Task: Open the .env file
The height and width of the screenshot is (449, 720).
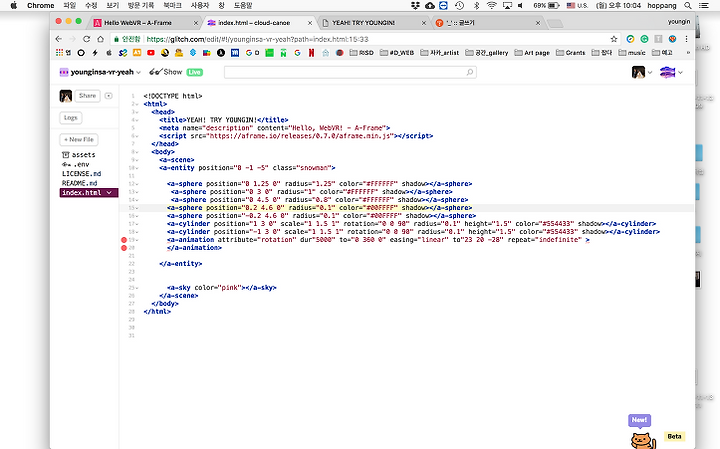Action: pyautogui.click(x=76, y=164)
